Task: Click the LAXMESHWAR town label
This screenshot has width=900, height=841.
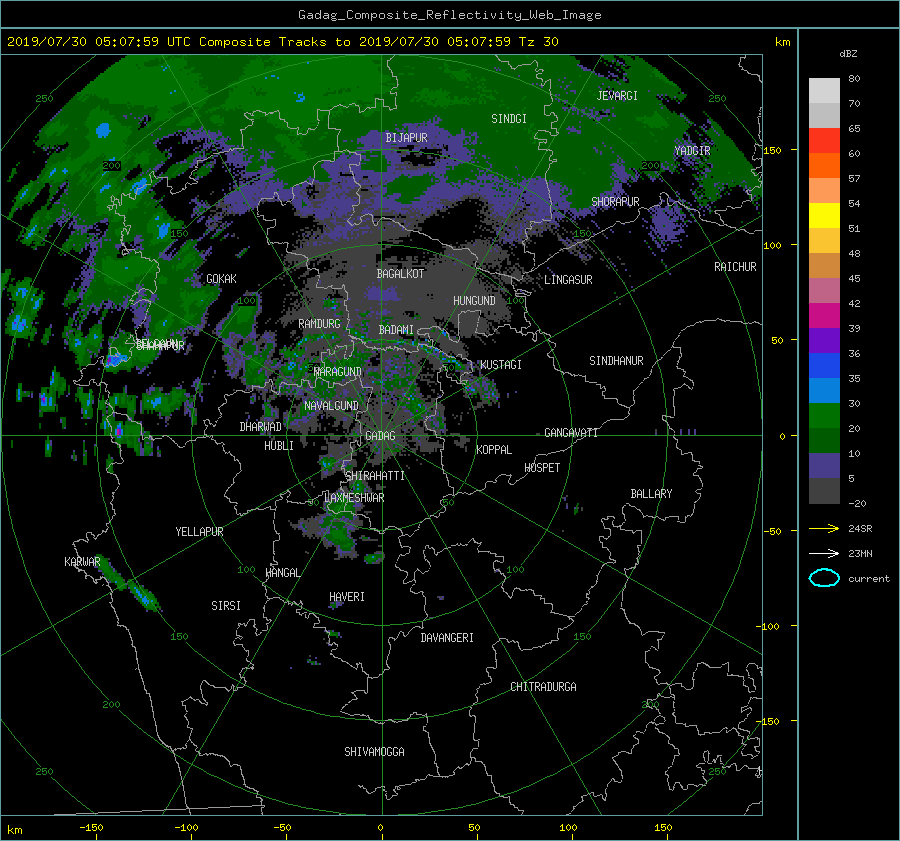Action: pos(354,498)
